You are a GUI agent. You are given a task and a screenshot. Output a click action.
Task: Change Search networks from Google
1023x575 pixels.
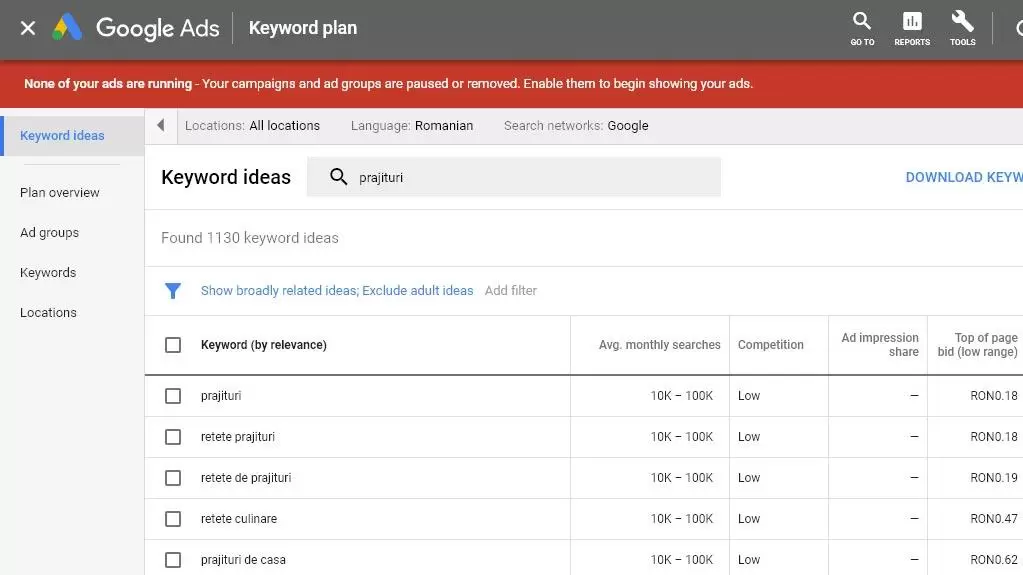(576, 126)
